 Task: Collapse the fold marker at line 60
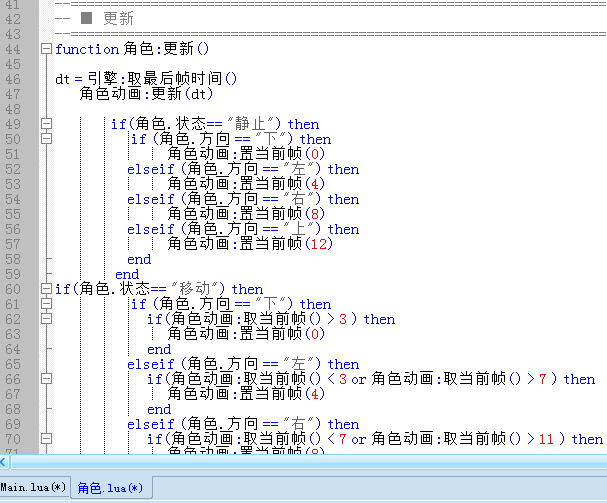tap(46, 289)
